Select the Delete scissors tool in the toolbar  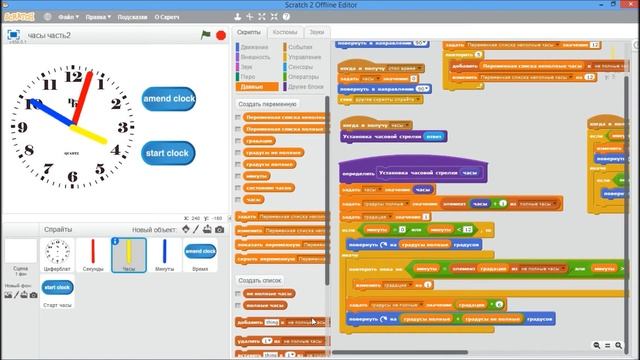(250, 17)
